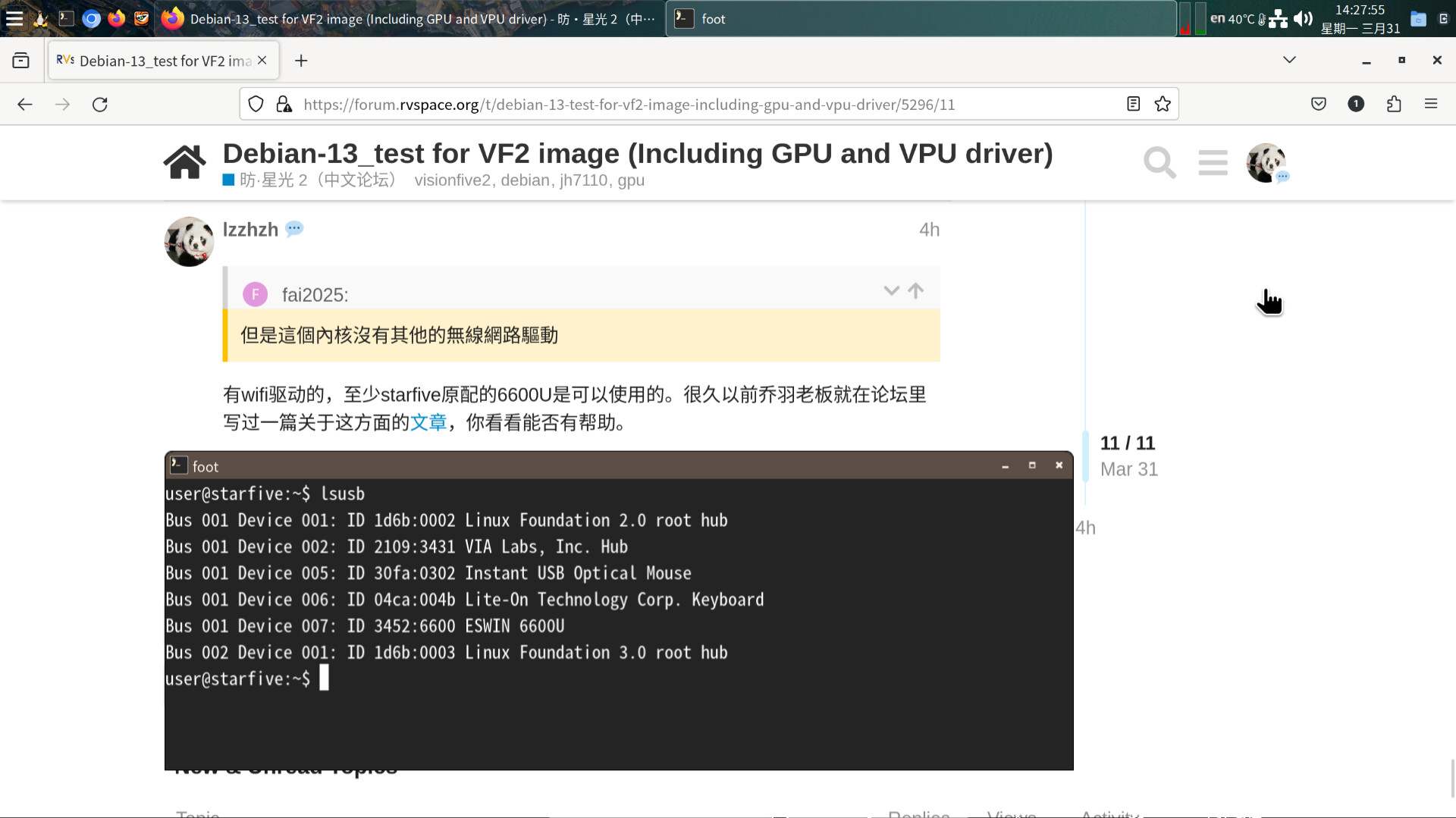Click lzzhzh's panda post avatar
1456x818 pixels.
[x=189, y=242]
